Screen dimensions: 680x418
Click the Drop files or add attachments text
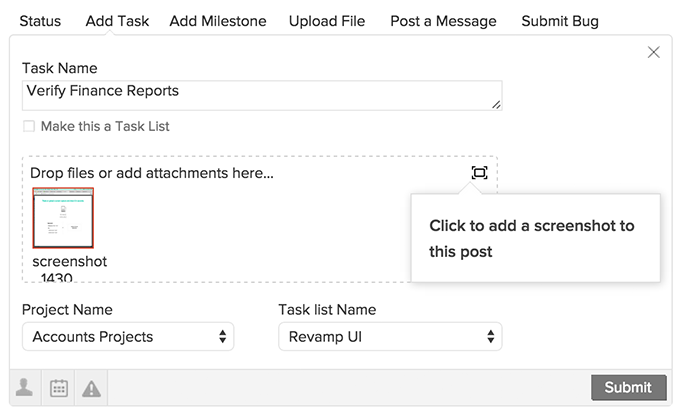[152, 174]
